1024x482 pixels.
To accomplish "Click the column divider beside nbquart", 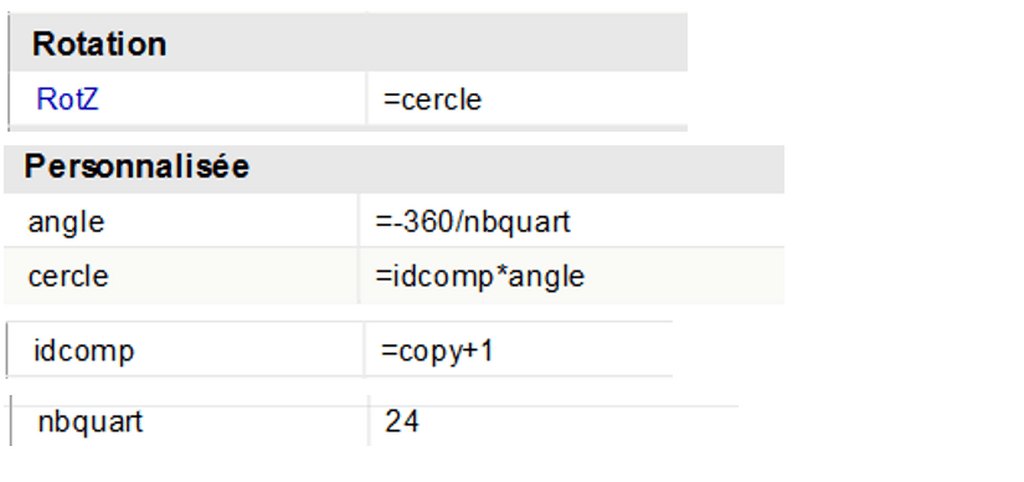I will pyautogui.click(x=368, y=421).
